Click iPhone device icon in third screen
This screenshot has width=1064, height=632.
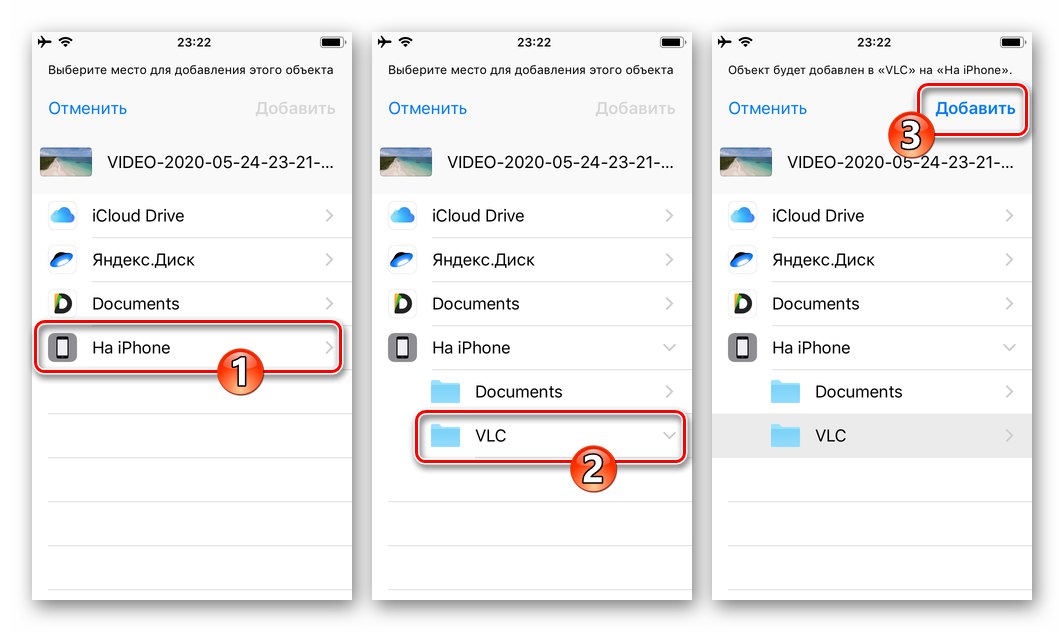pyautogui.click(x=742, y=348)
